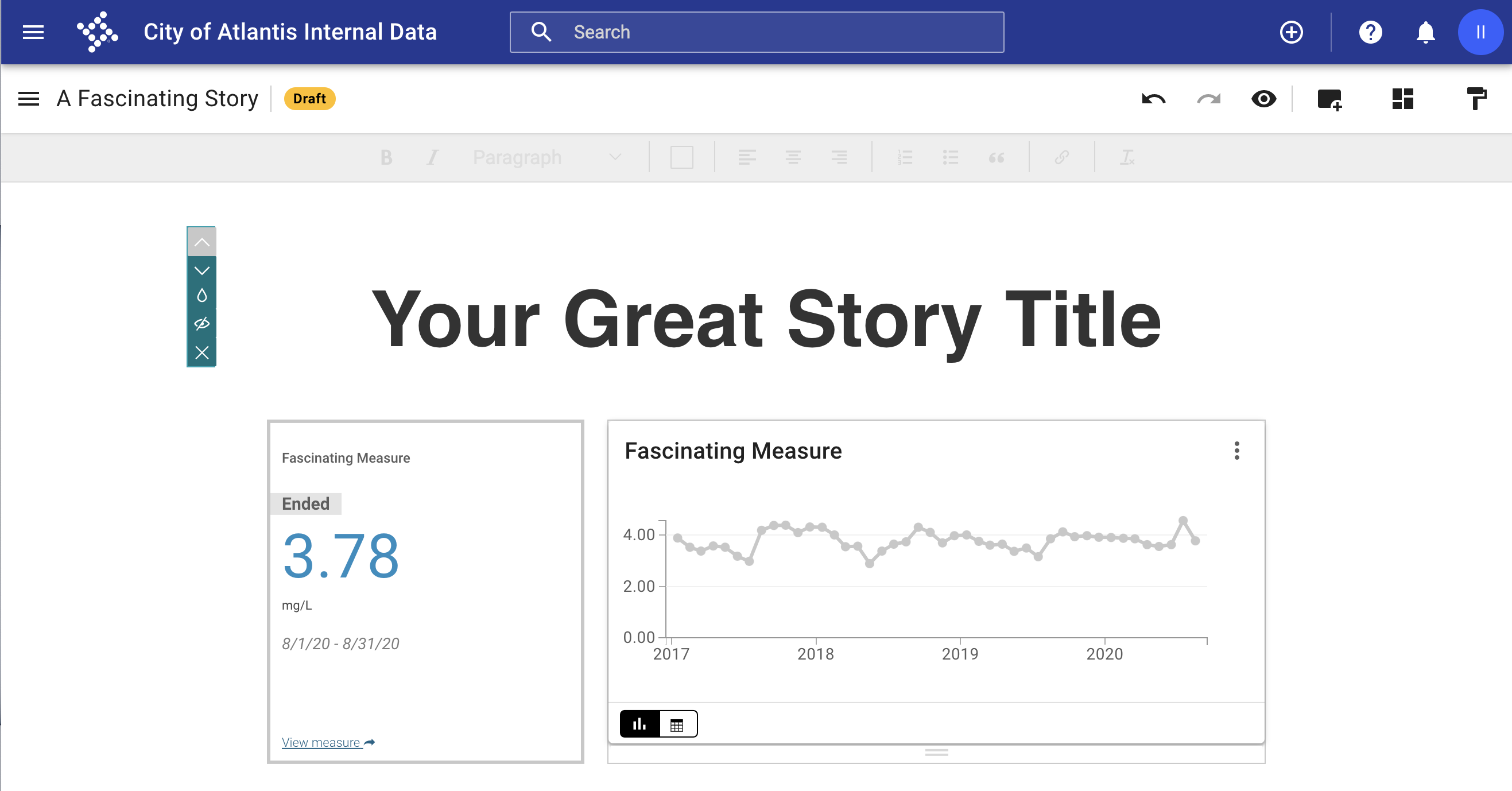Grab the chart resize handle
Image resolution: width=1512 pixels, height=791 pixels.
(x=936, y=753)
